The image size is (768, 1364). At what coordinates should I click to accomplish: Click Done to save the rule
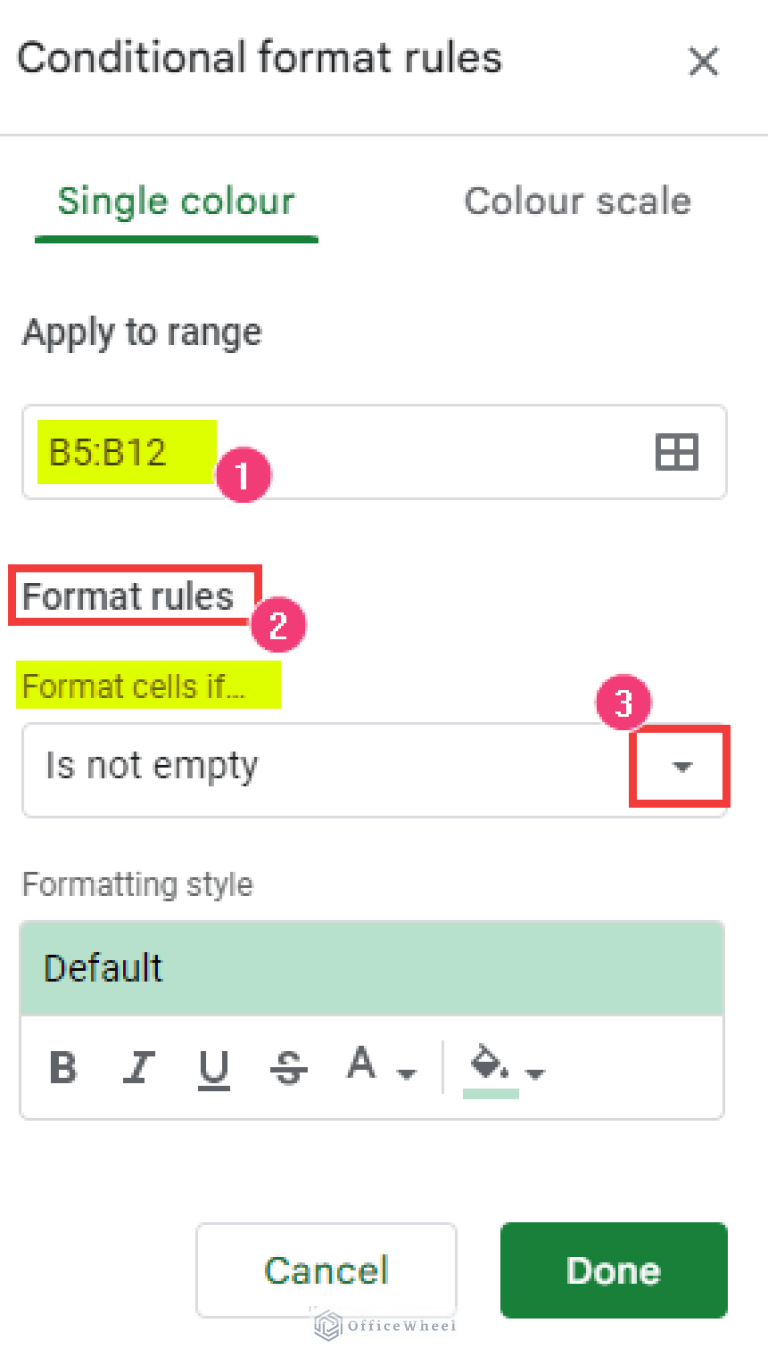(613, 1270)
